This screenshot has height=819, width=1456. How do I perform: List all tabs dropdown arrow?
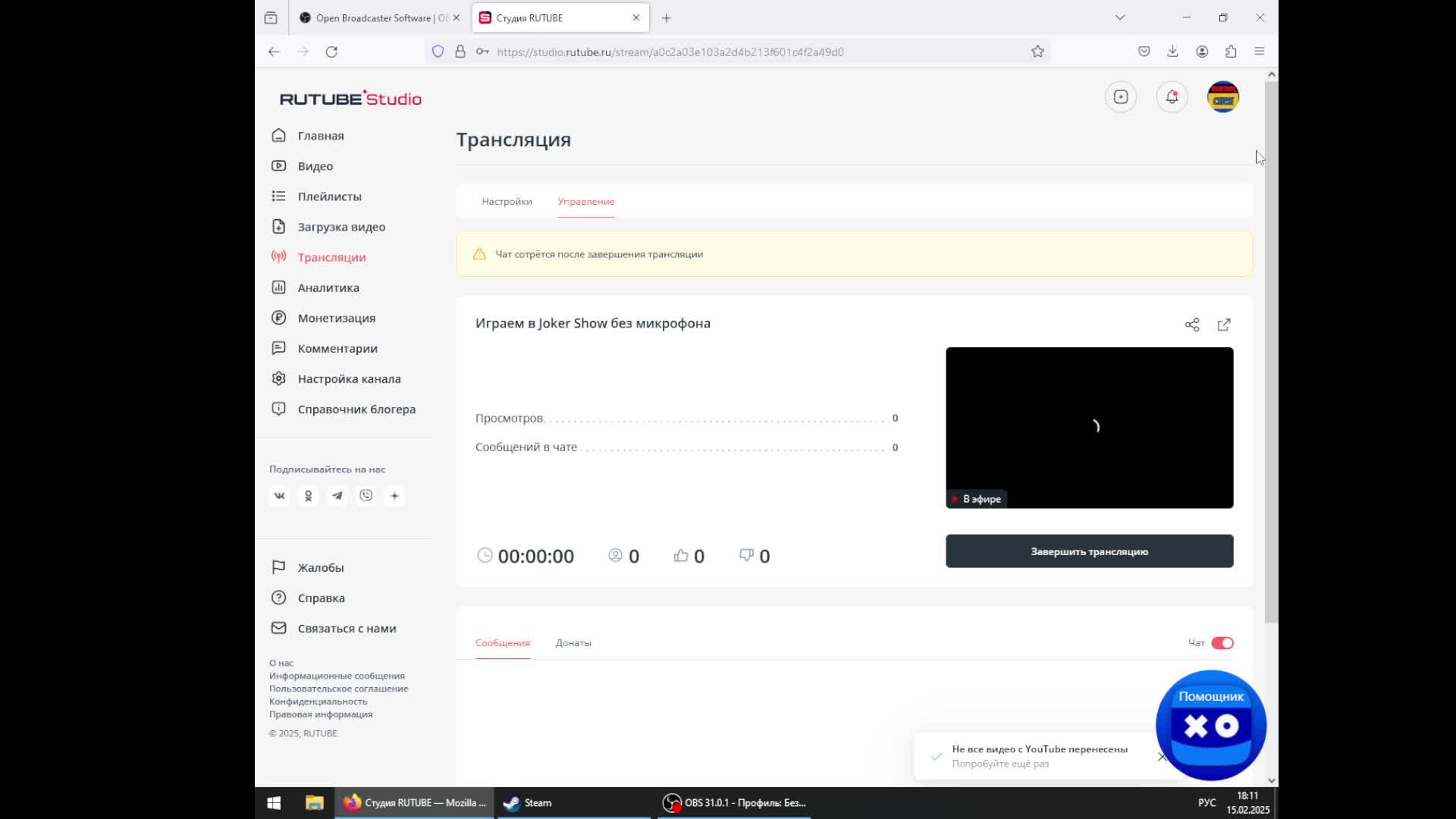pyautogui.click(x=1120, y=17)
